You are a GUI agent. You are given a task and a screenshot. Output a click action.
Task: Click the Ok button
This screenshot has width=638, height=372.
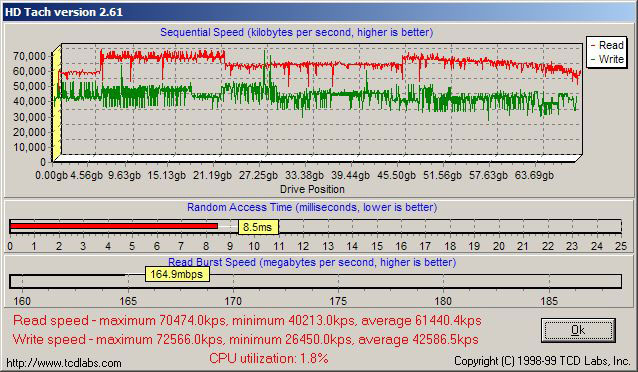pyautogui.click(x=578, y=330)
